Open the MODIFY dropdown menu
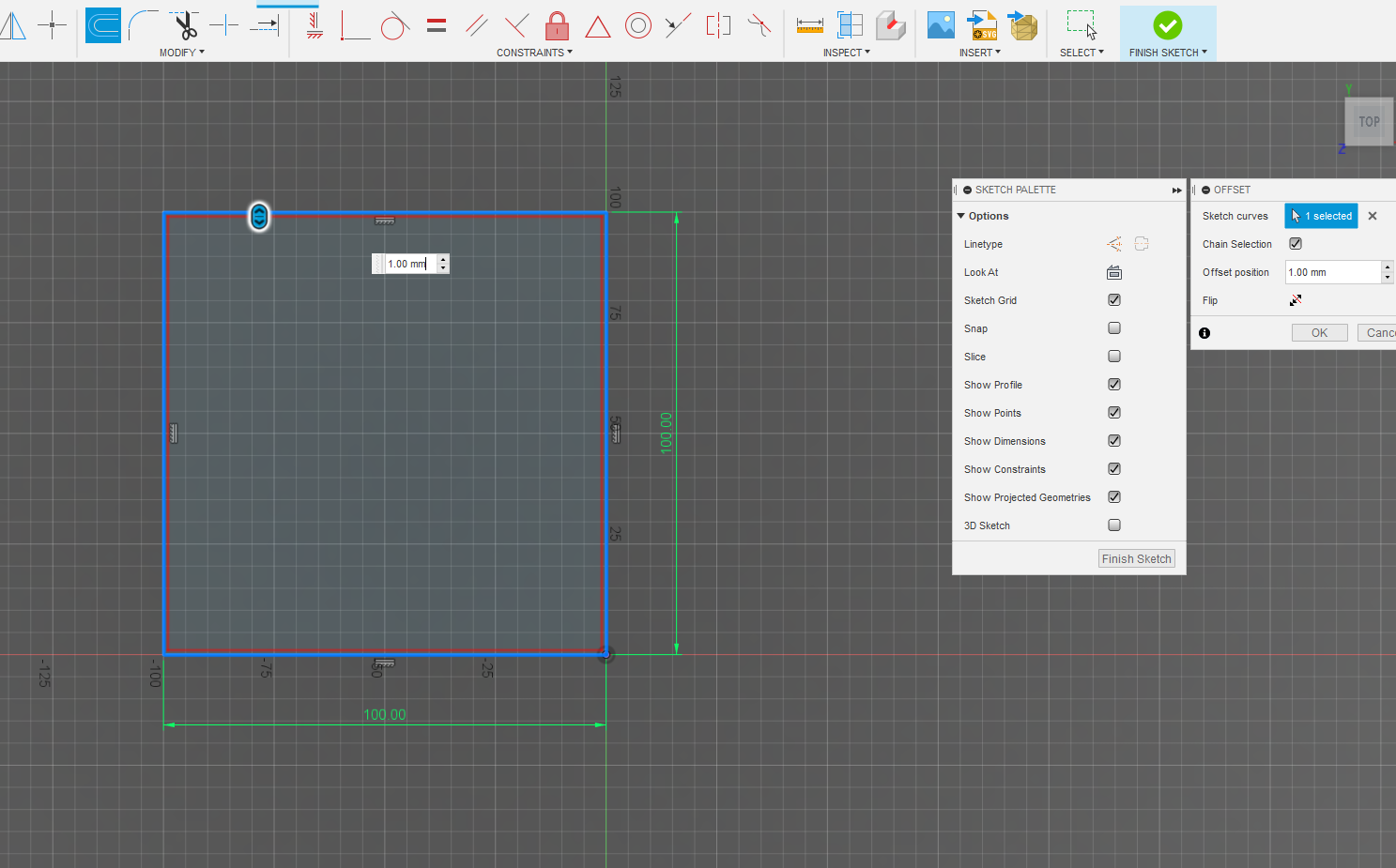The height and width of the screenshot is (868, 1396). (181, 53)
